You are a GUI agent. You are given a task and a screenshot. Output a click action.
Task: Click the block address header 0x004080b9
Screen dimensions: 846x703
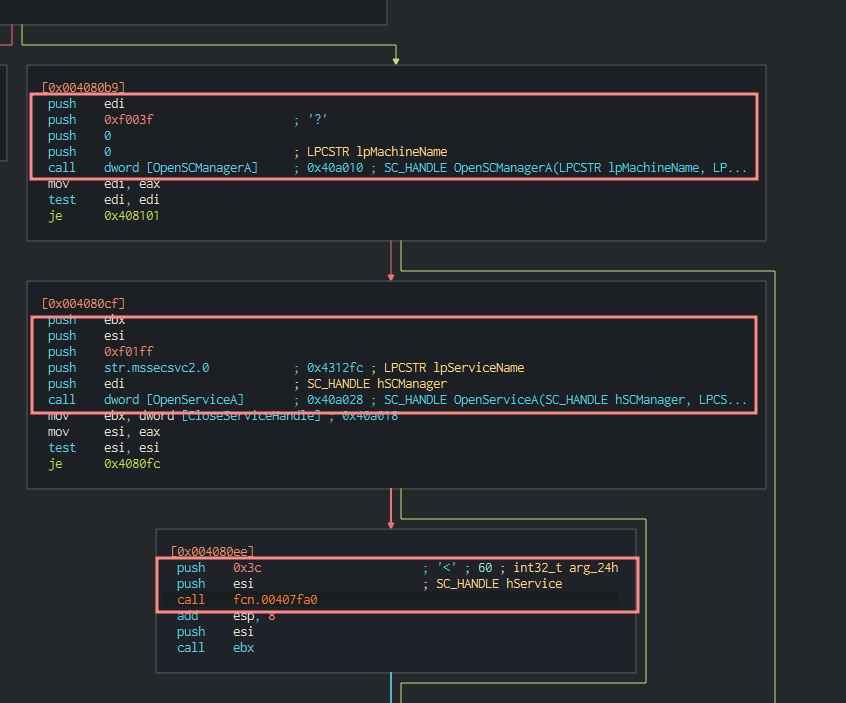click(x=83, y=87)
